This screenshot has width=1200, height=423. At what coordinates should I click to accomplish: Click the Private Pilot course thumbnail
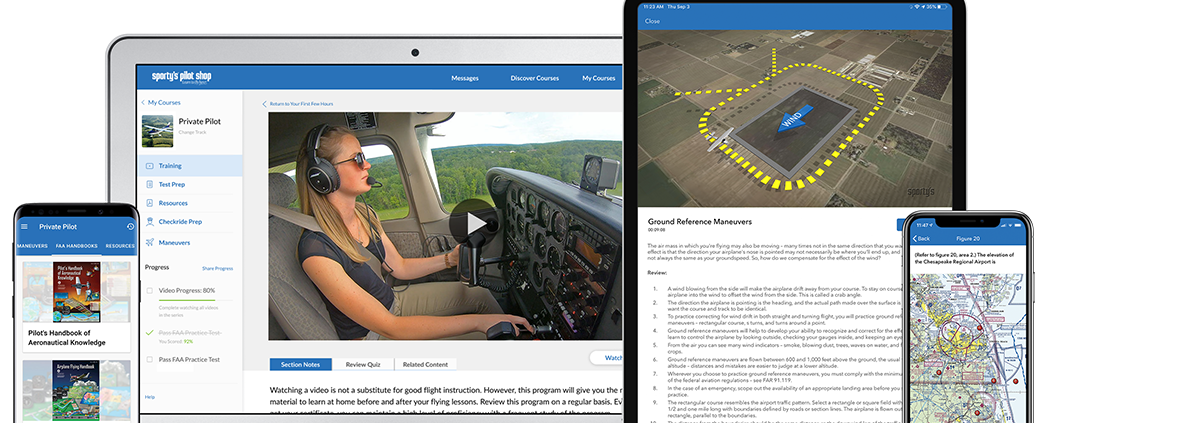pyautogui.click(x=157, y=130)
